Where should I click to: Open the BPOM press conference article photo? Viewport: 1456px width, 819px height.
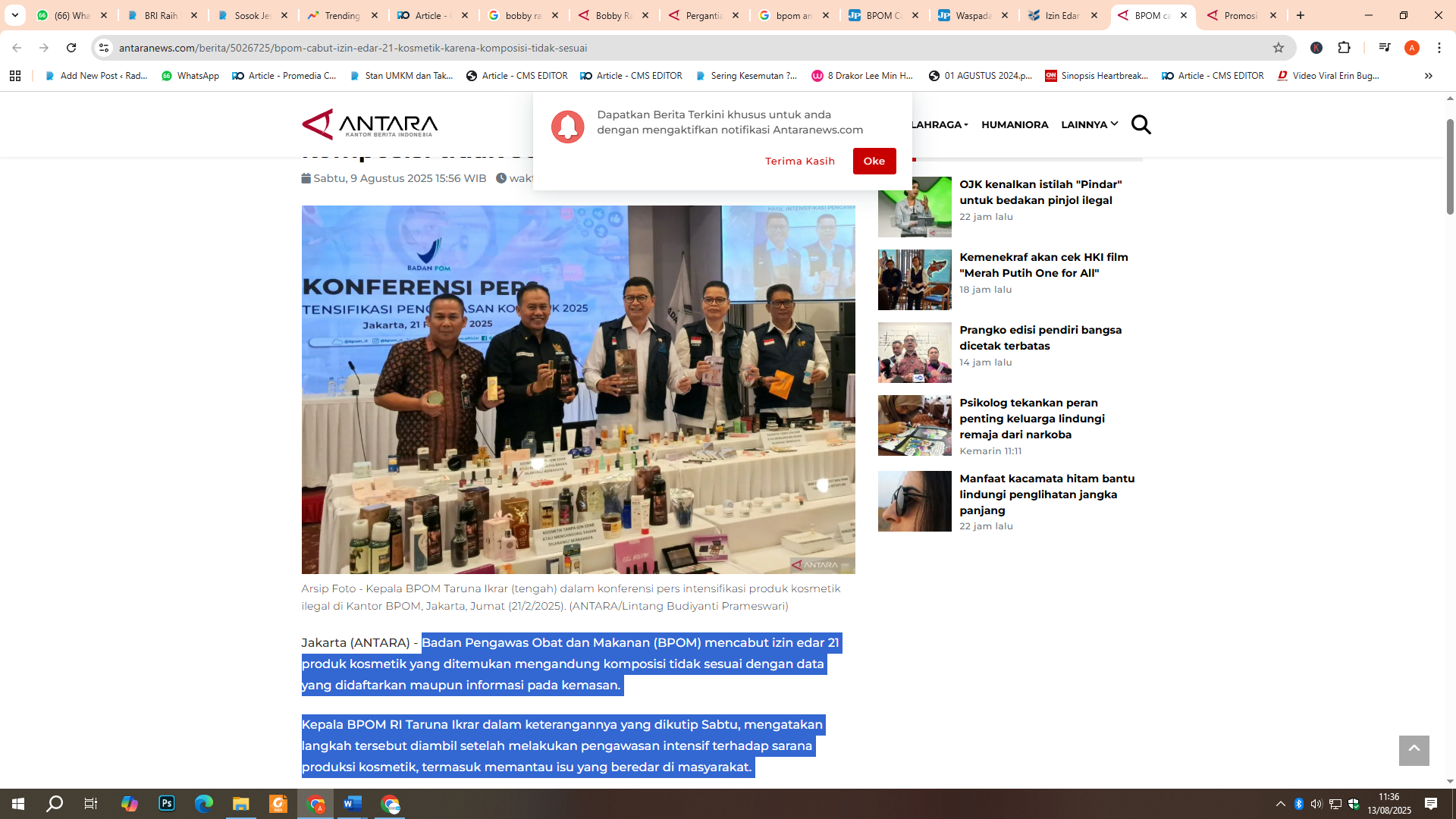coord(578,389)
